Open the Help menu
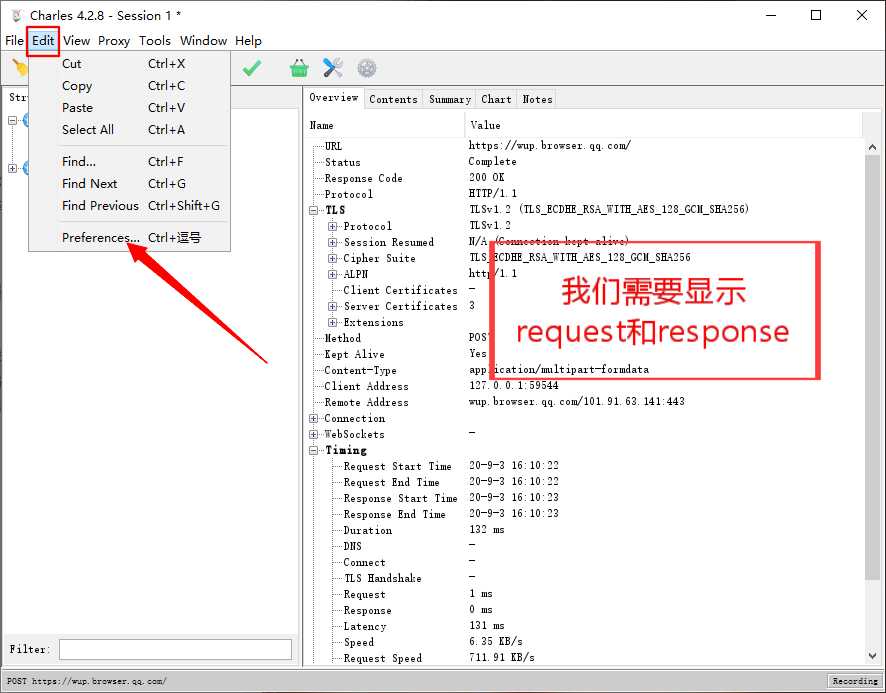Image resolution: width=886 pixels, height=693 pixels. tap(248, 41)
